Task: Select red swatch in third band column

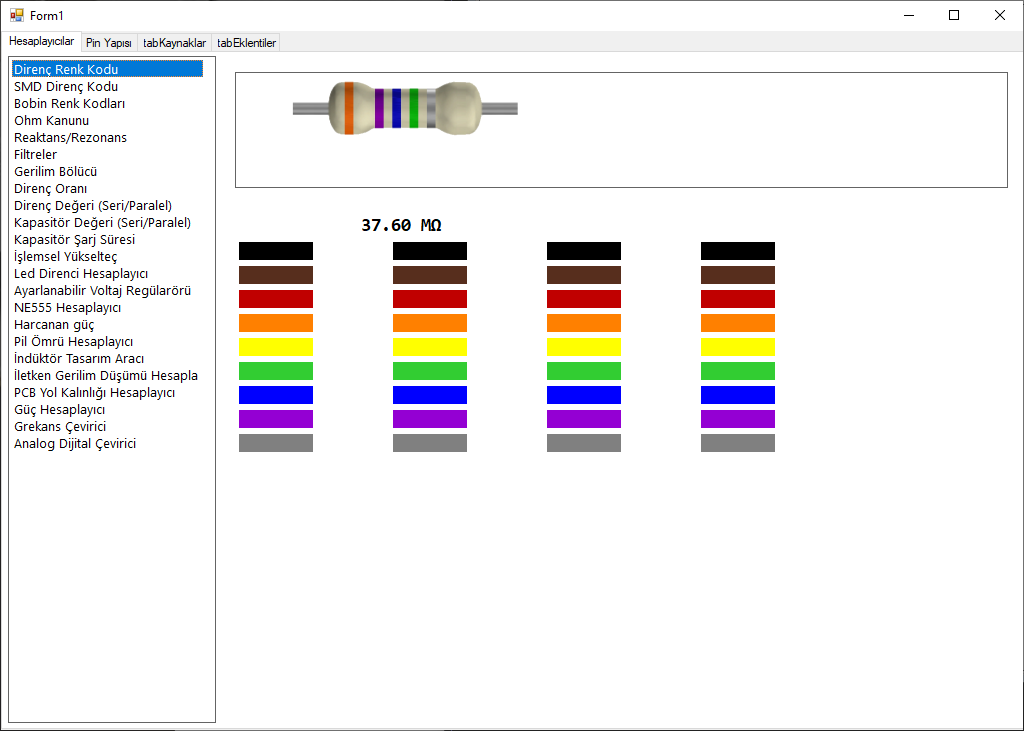Action: [584, 299]
